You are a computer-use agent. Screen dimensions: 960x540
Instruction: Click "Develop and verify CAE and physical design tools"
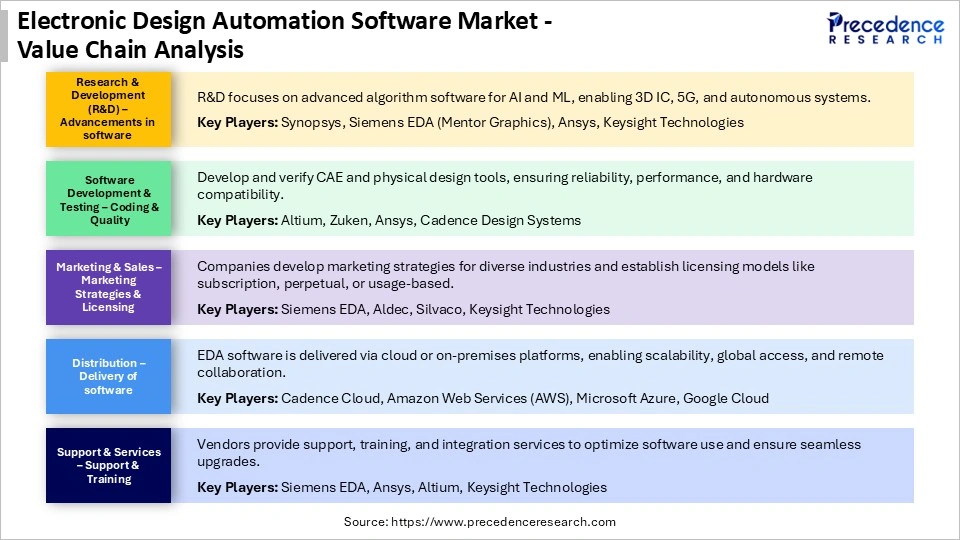352,178
